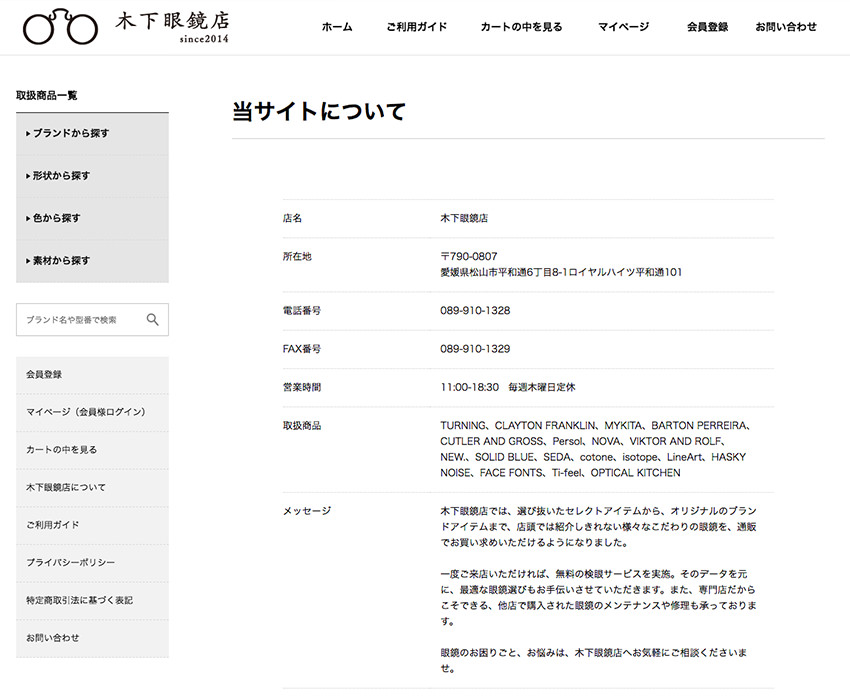Open マイページ（会員様ログイン）sidebar link
The height and width of the screenshot is (700, 850).
(x=85, y=411)
